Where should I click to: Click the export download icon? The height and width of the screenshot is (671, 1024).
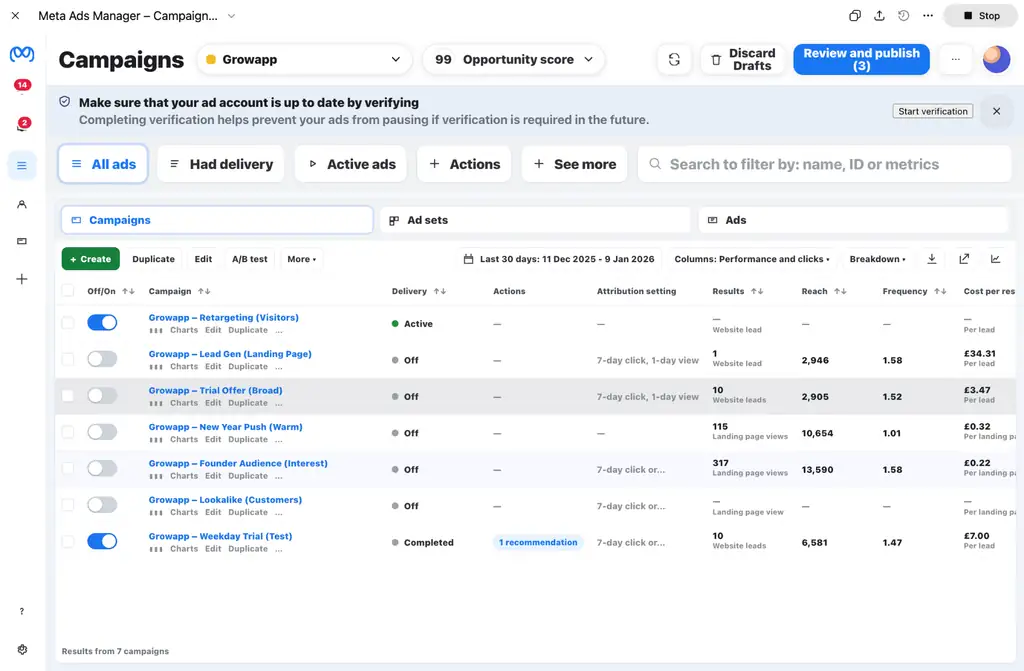(932, 259)
